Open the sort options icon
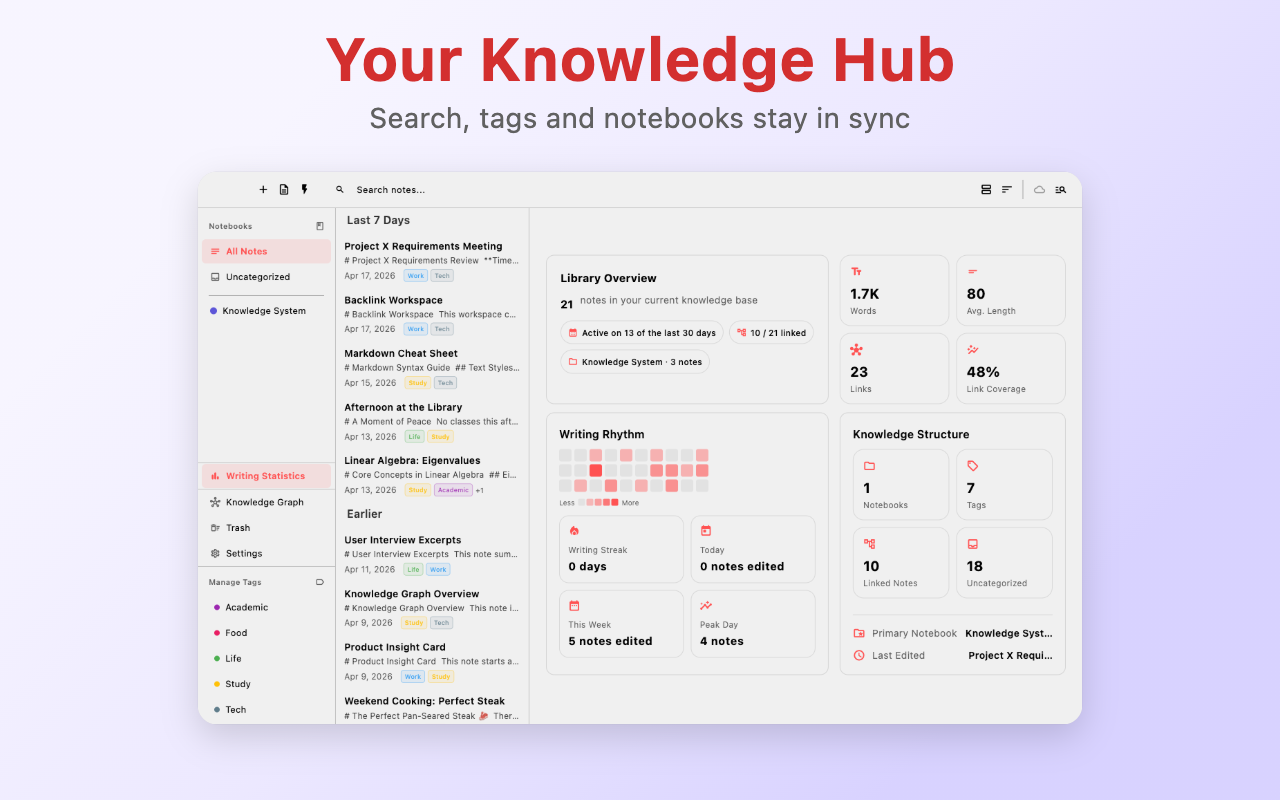Image resolution: width=1280 pixels, height=800 pixels. pyautogui.click(x=1007, y=189)
